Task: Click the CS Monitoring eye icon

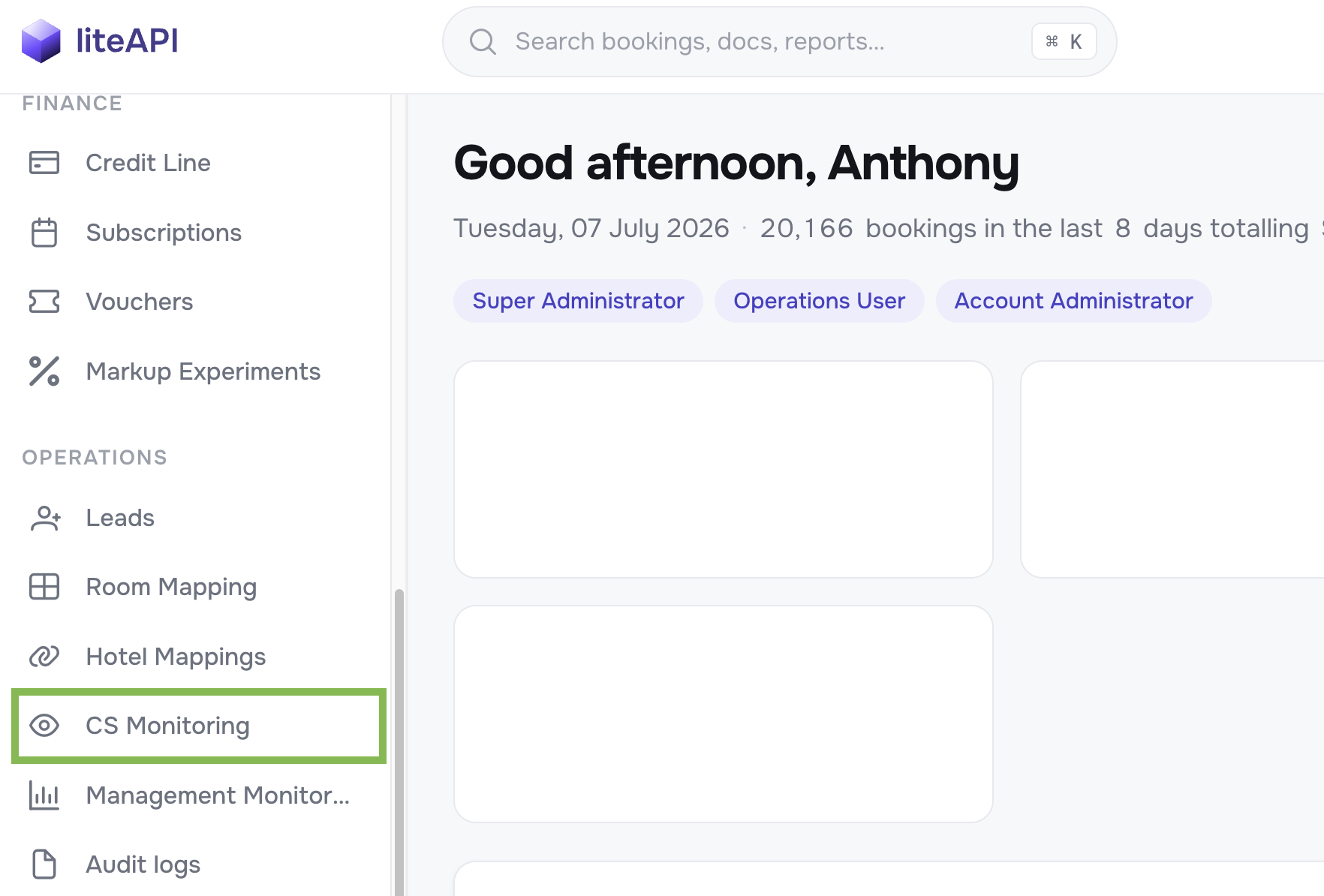Action: (x=44, y=726)
